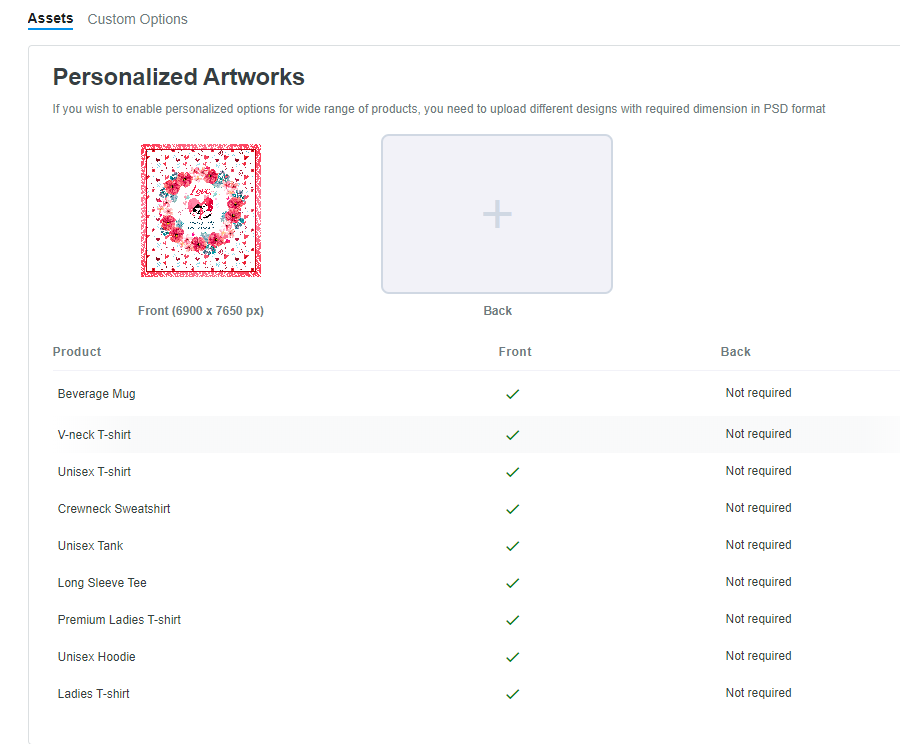Click the Unisex Tank front checkmark icon
The image size is (900, 744).
(513, 546)
